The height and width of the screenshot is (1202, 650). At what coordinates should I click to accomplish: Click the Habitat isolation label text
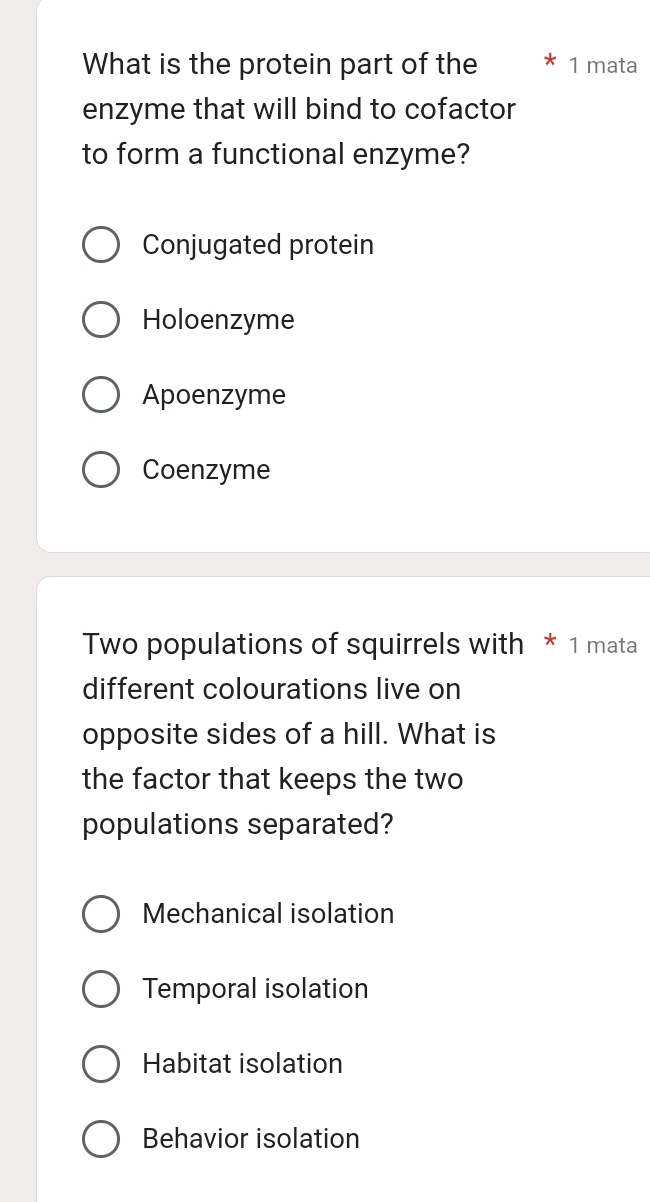[242, 1063]
